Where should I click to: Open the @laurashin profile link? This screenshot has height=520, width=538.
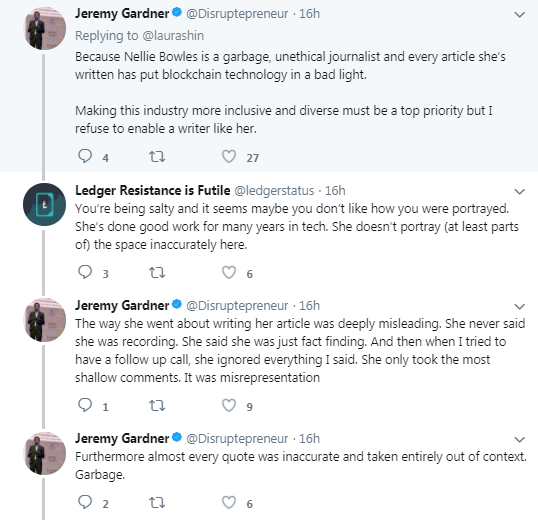pyautogui.click(x=173, y=36)
